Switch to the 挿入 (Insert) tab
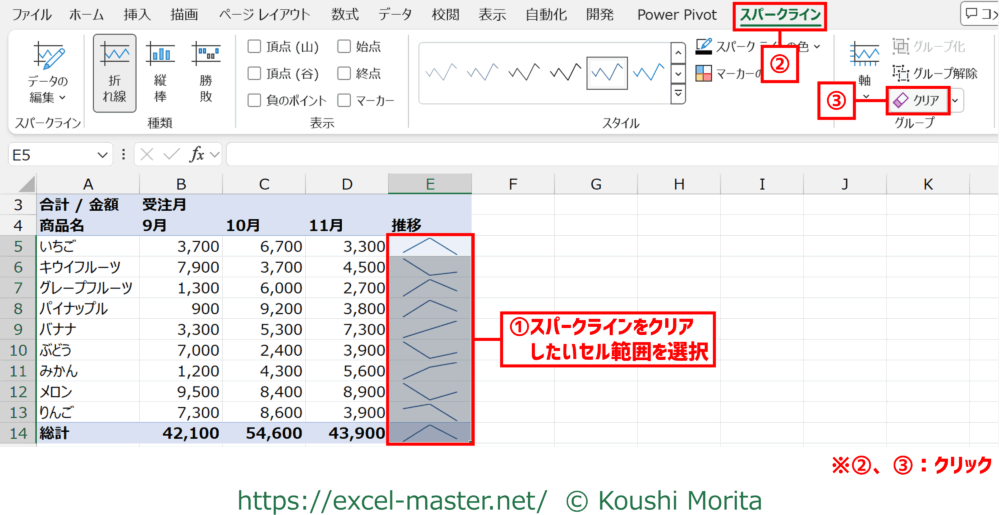 137,15
